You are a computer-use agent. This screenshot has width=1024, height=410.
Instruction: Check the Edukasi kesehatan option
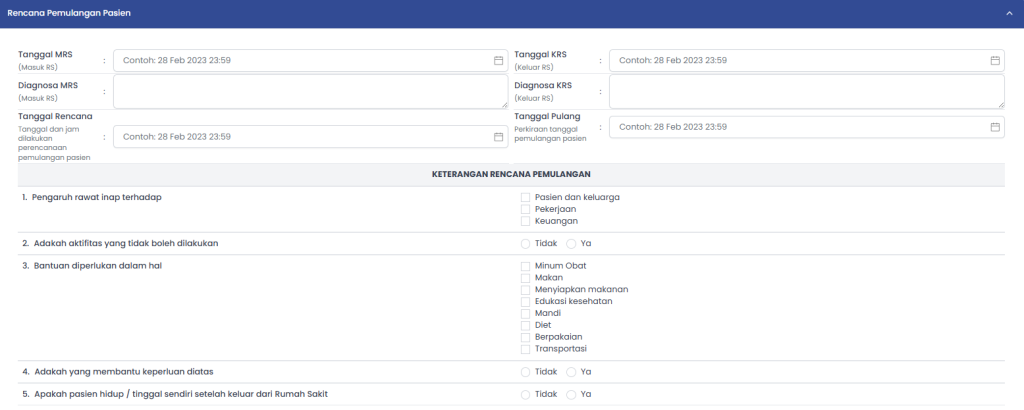[525, 301]
